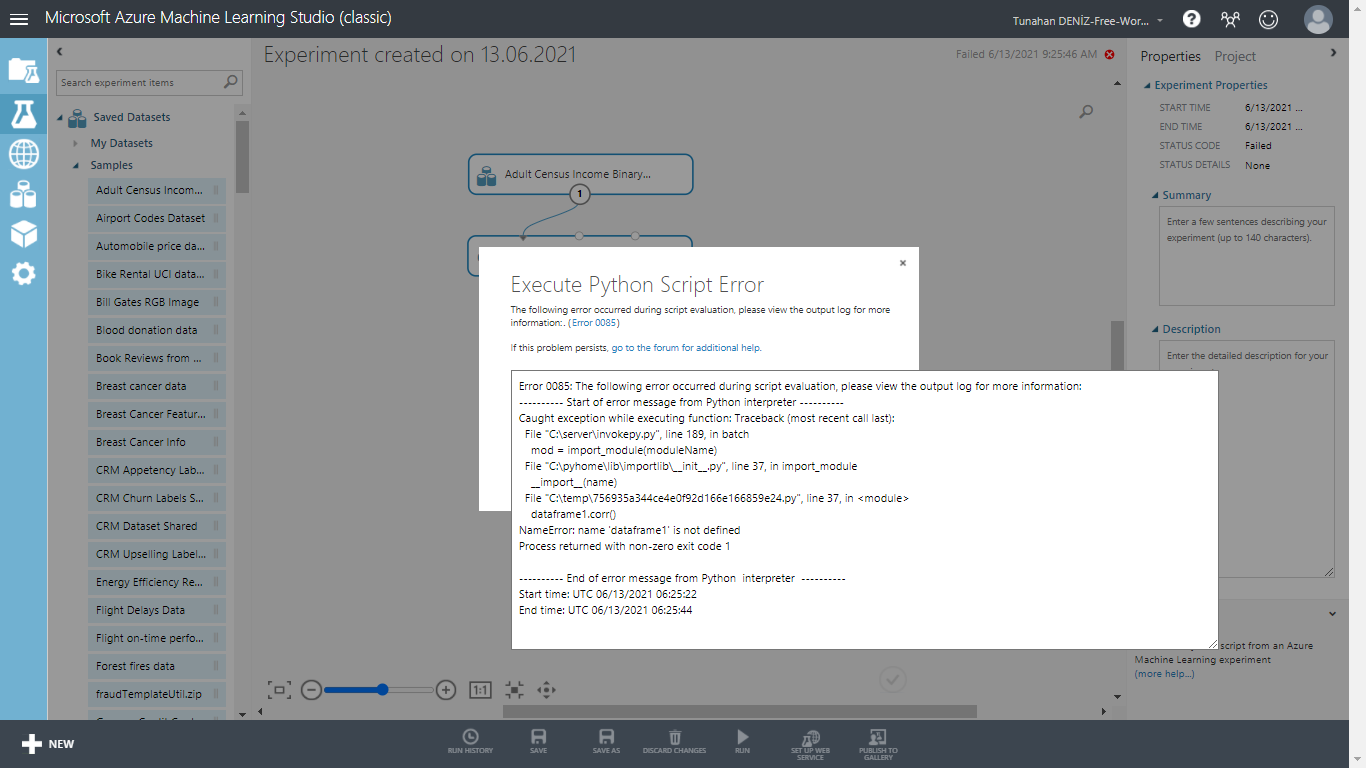Open Datasets cylinders icon in sidebar

(x=23, y=194)
